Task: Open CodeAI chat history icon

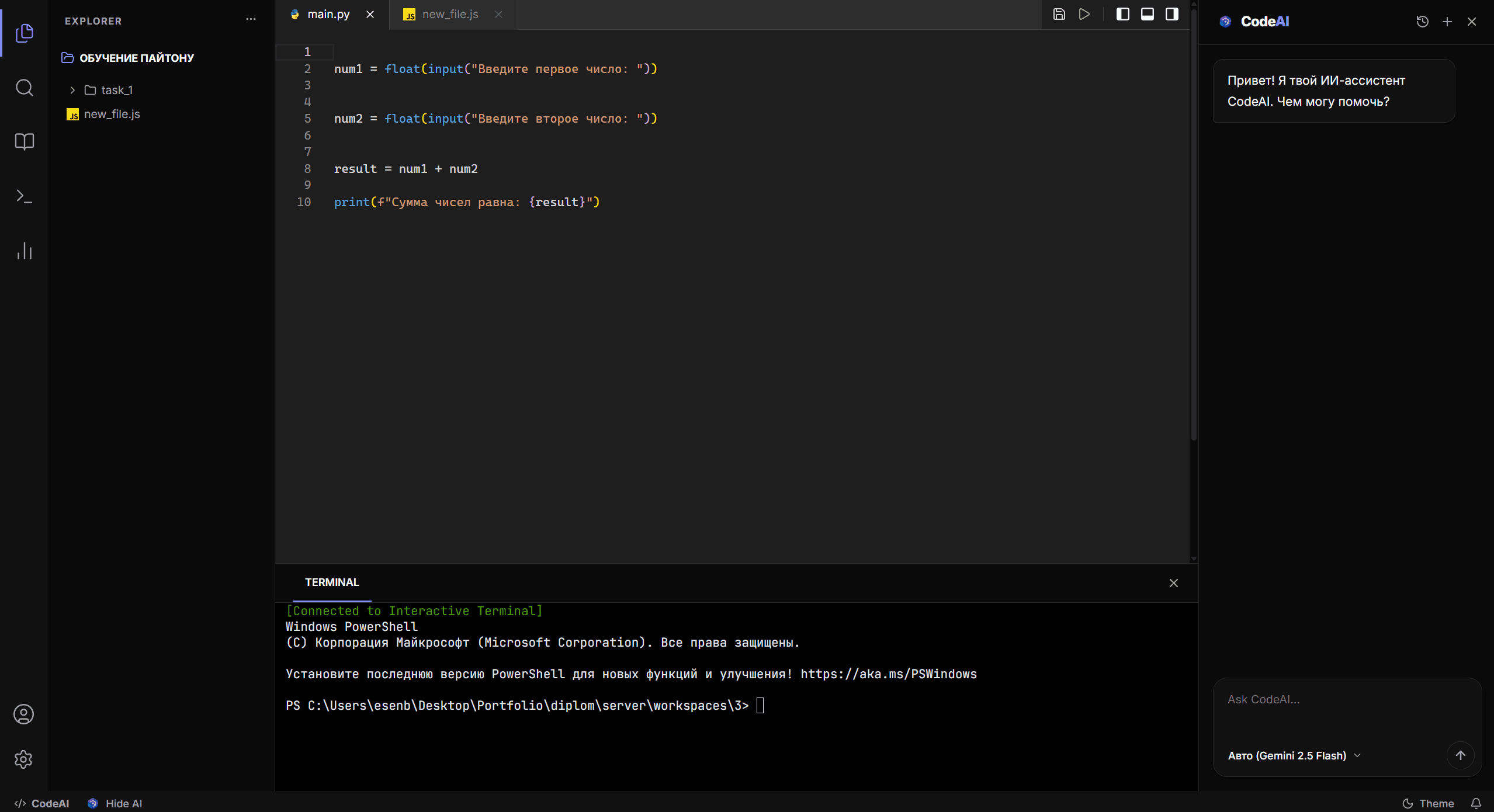Action: [1423, 22]
